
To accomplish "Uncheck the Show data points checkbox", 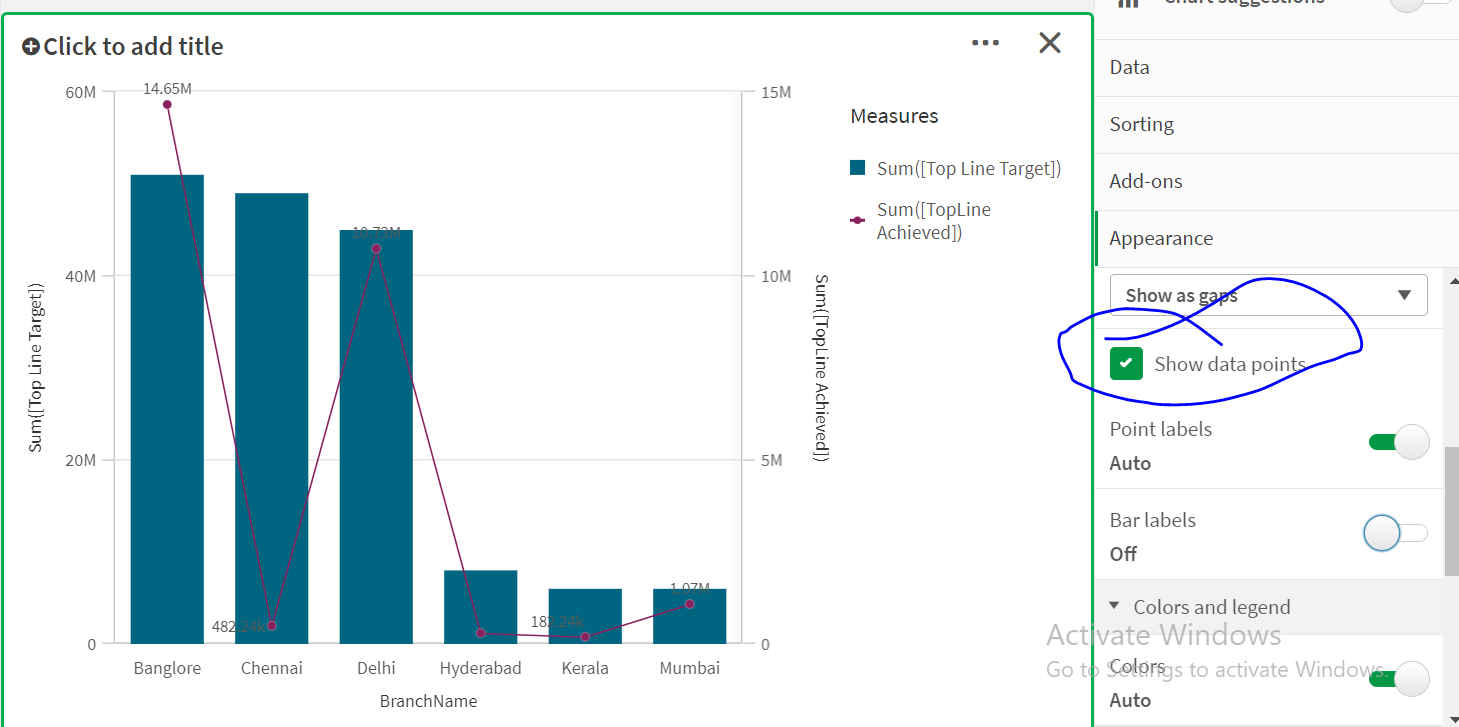I will point(1126,364).
